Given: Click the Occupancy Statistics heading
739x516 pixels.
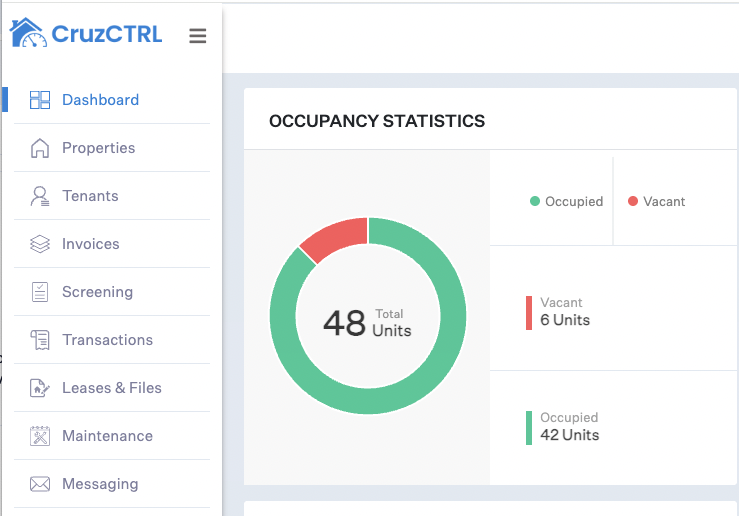Looking at the screenshot, I should (x=377, y=121).
